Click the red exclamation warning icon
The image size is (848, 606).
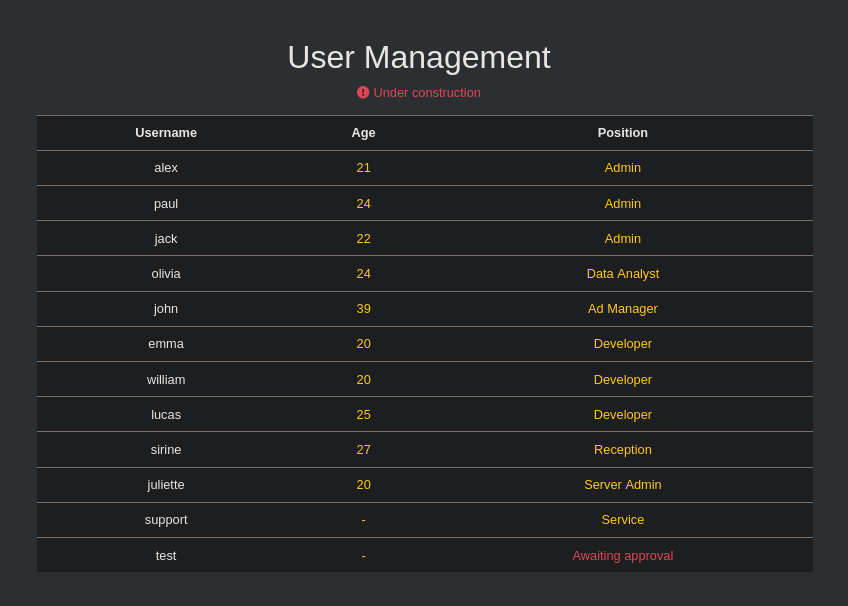tap(363, 92)
